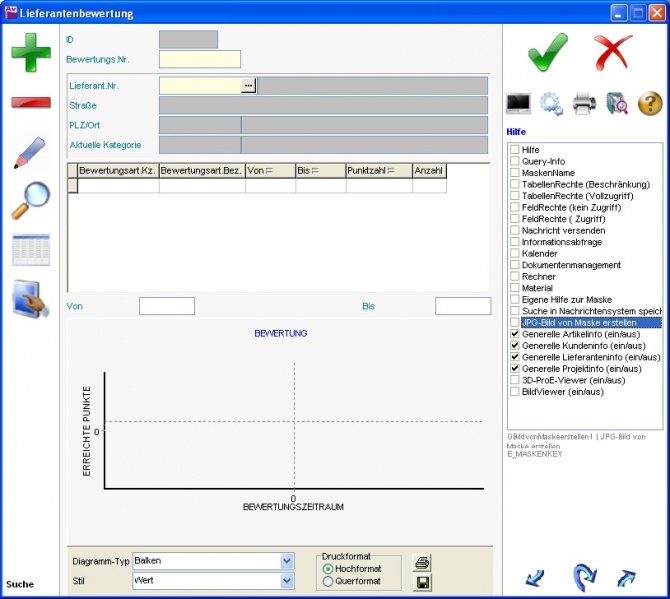Image resolution: width=670 pixels, height=599 pixels.
Task: Click the red minus delete record icon
Action: 31,103
